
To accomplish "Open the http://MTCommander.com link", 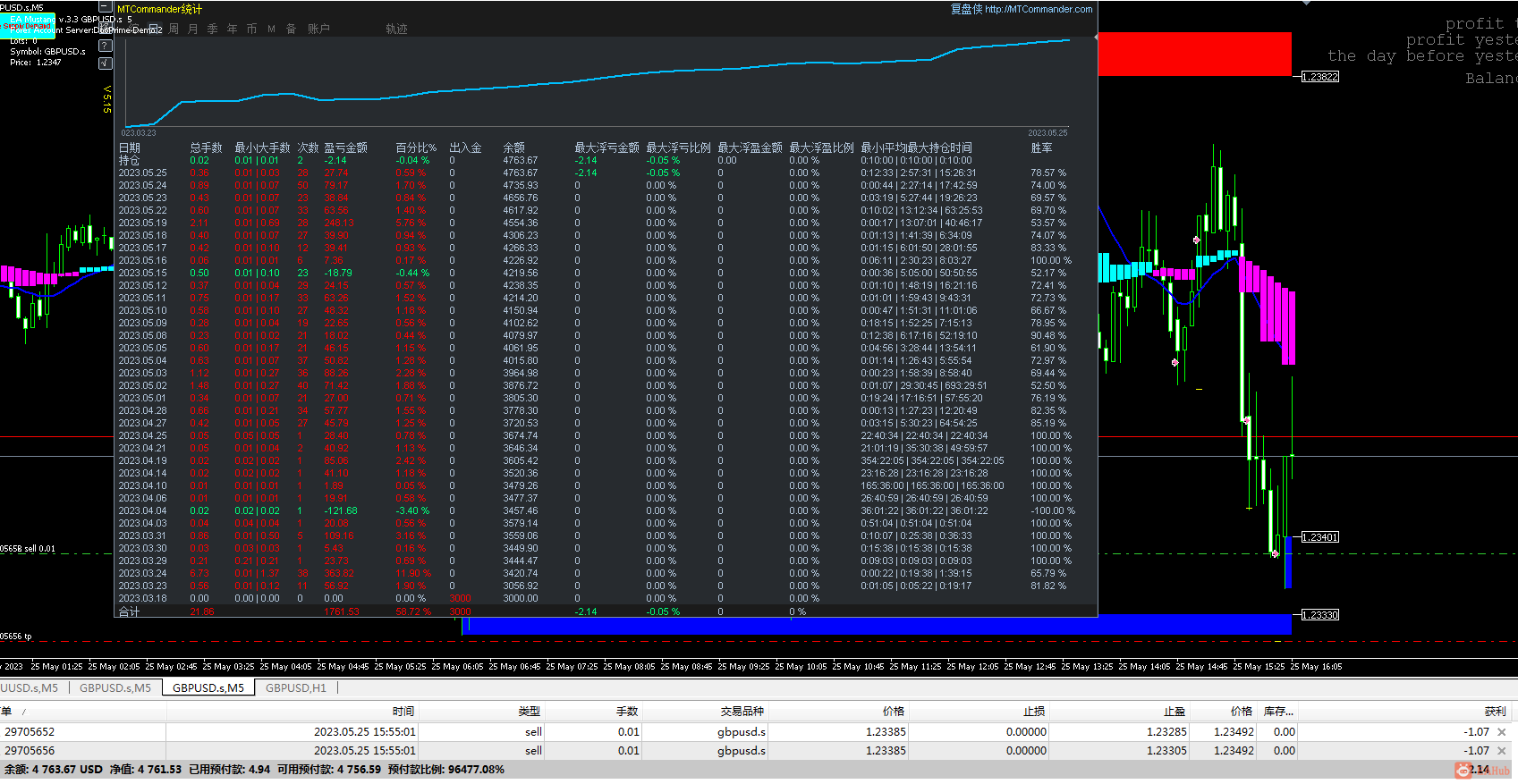I will pyautogui.click(x=1039, y=9).
